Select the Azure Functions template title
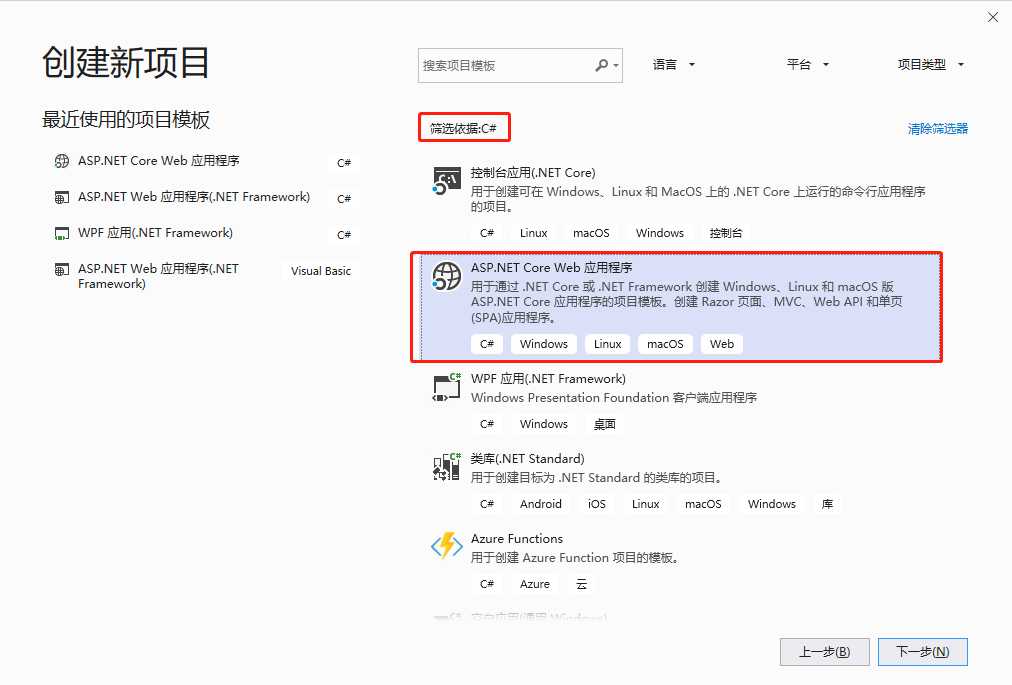The height and width of the screenshot is (685, 1012). point(516,538)
